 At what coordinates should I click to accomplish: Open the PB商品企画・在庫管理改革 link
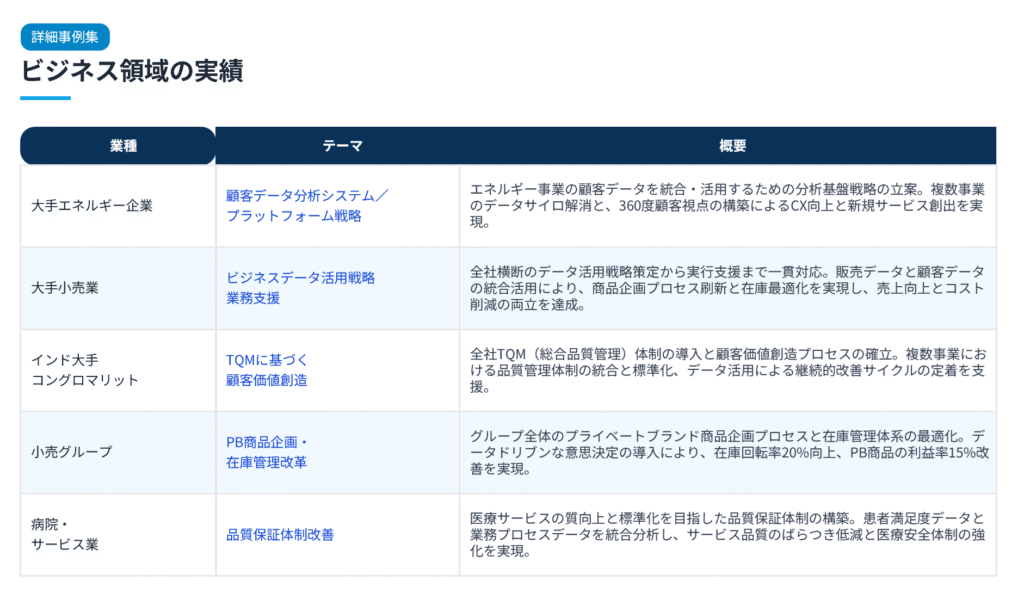[x=267, y=452]
